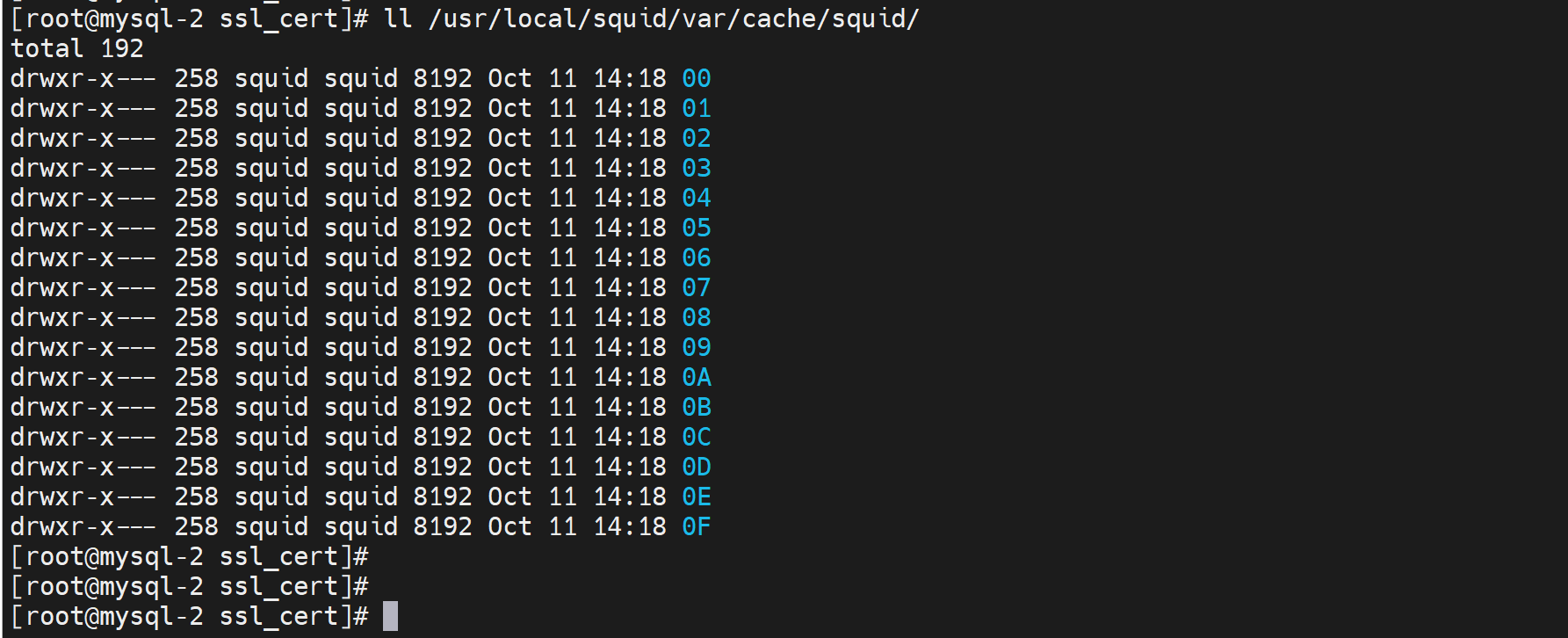Click the directory name 01

coord(696,109)
